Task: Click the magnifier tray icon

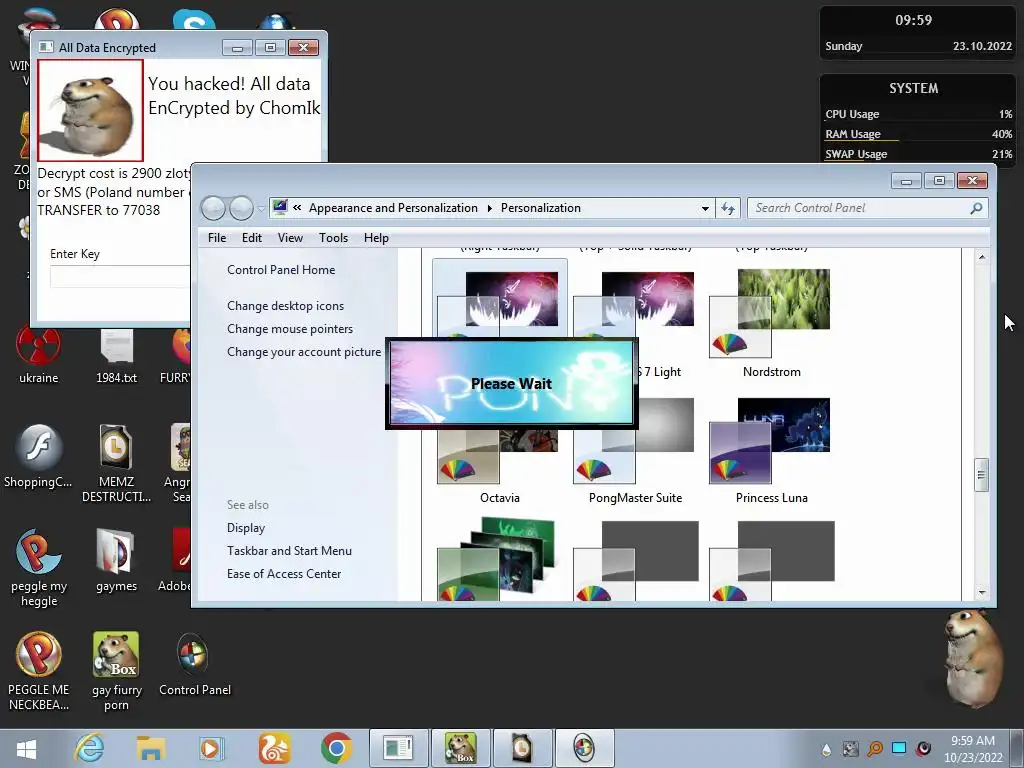Action: coord(875,749)
